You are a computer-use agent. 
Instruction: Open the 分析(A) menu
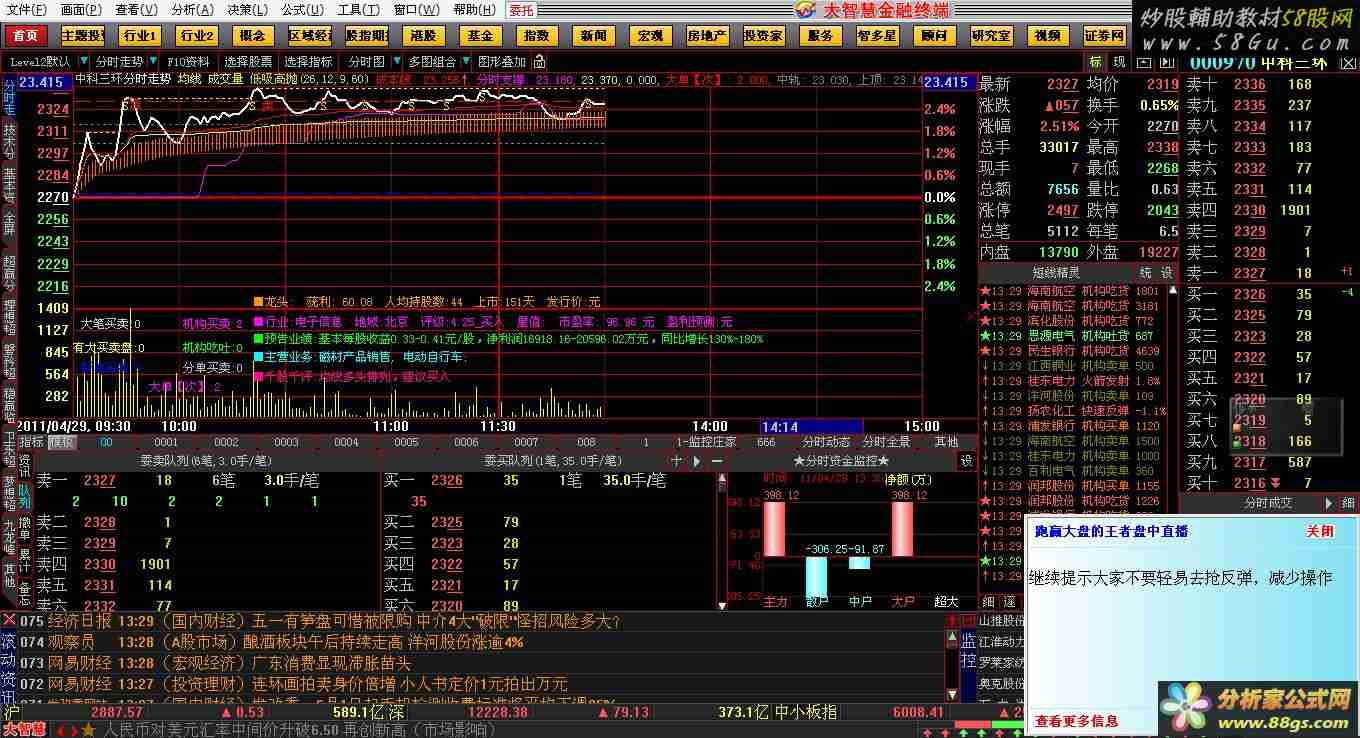pos(191,9)
